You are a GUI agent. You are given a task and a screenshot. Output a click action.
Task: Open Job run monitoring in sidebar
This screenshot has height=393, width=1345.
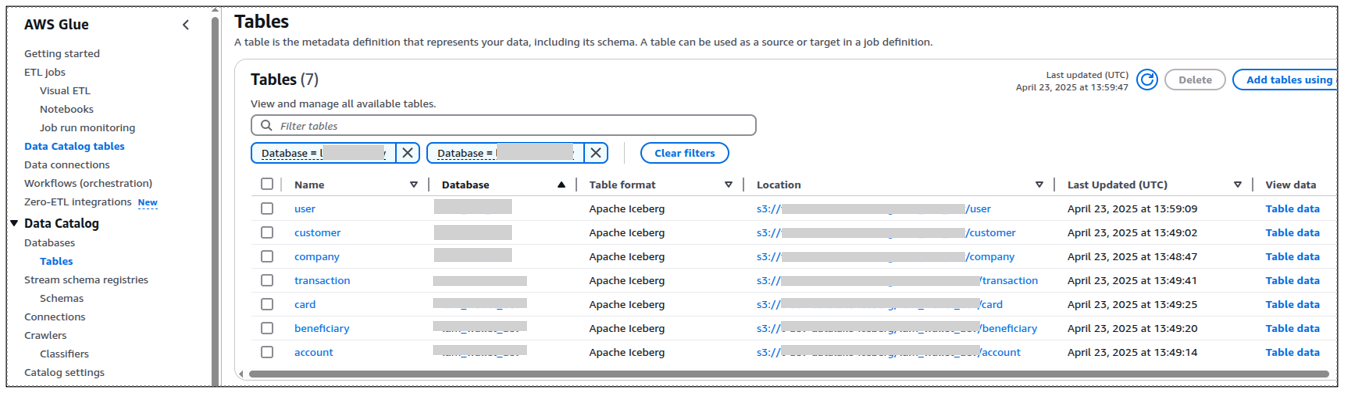click(x=87, y=128)
